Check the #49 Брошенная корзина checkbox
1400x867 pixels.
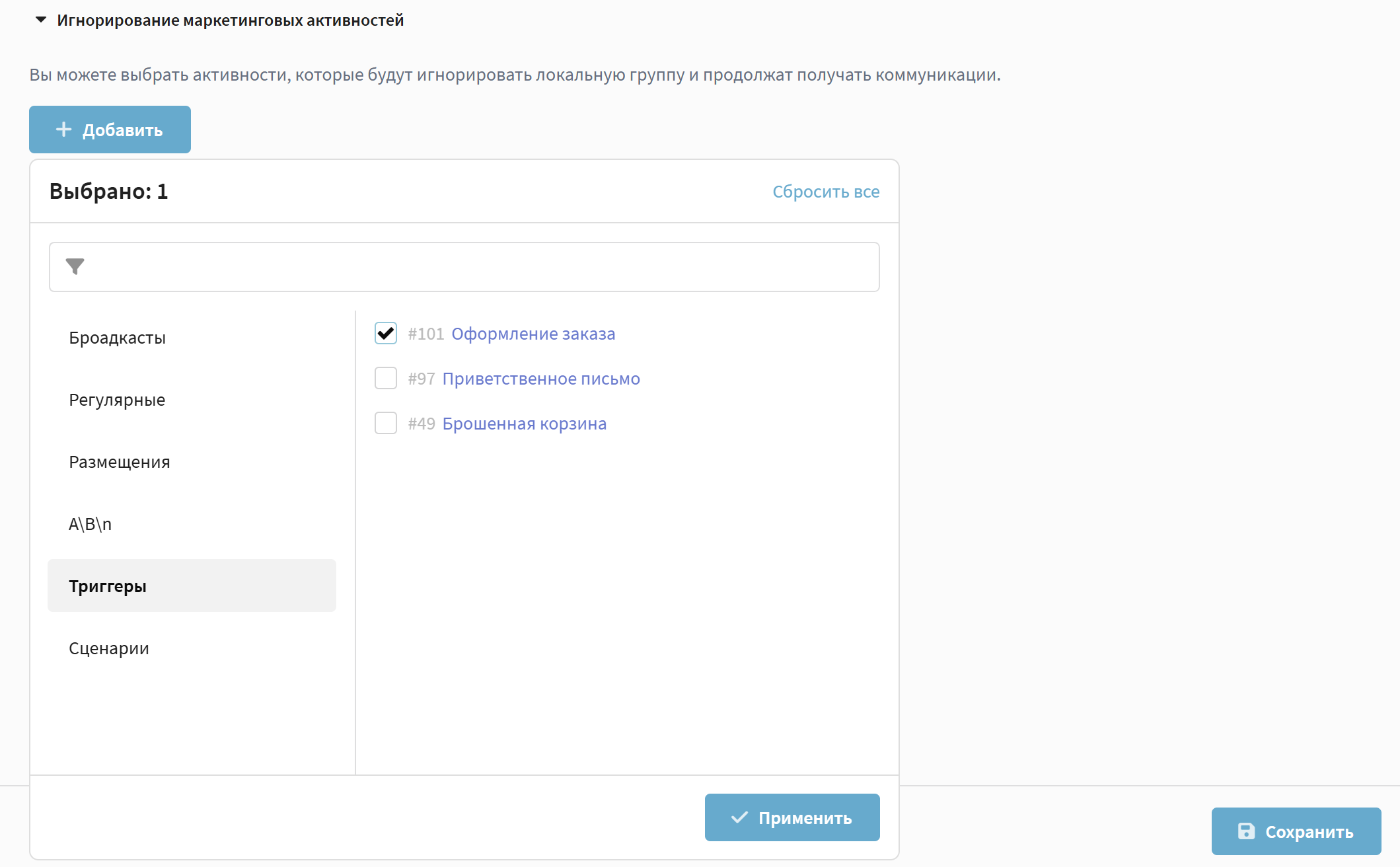point(386,423)
